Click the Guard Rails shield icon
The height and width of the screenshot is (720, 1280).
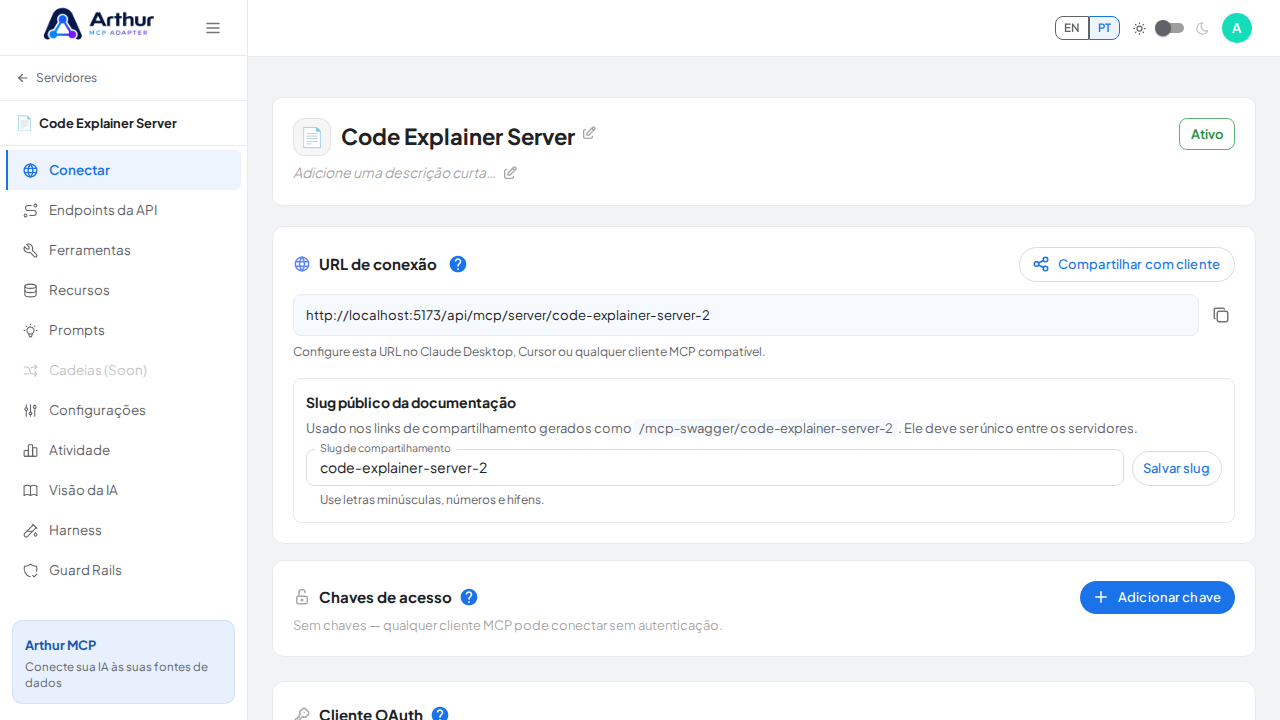tap(31, 570)
